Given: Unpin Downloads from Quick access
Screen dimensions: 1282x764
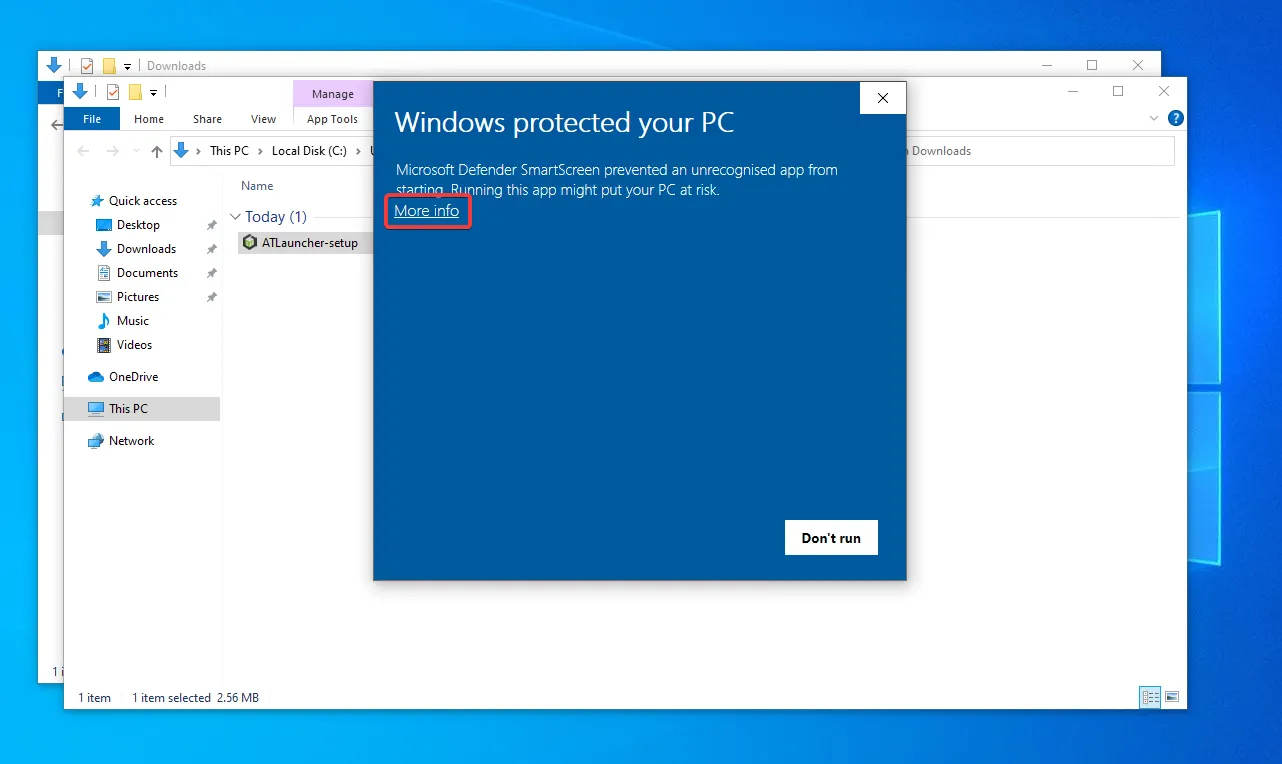Looking at the screenshot, I should tap(210, 249).
